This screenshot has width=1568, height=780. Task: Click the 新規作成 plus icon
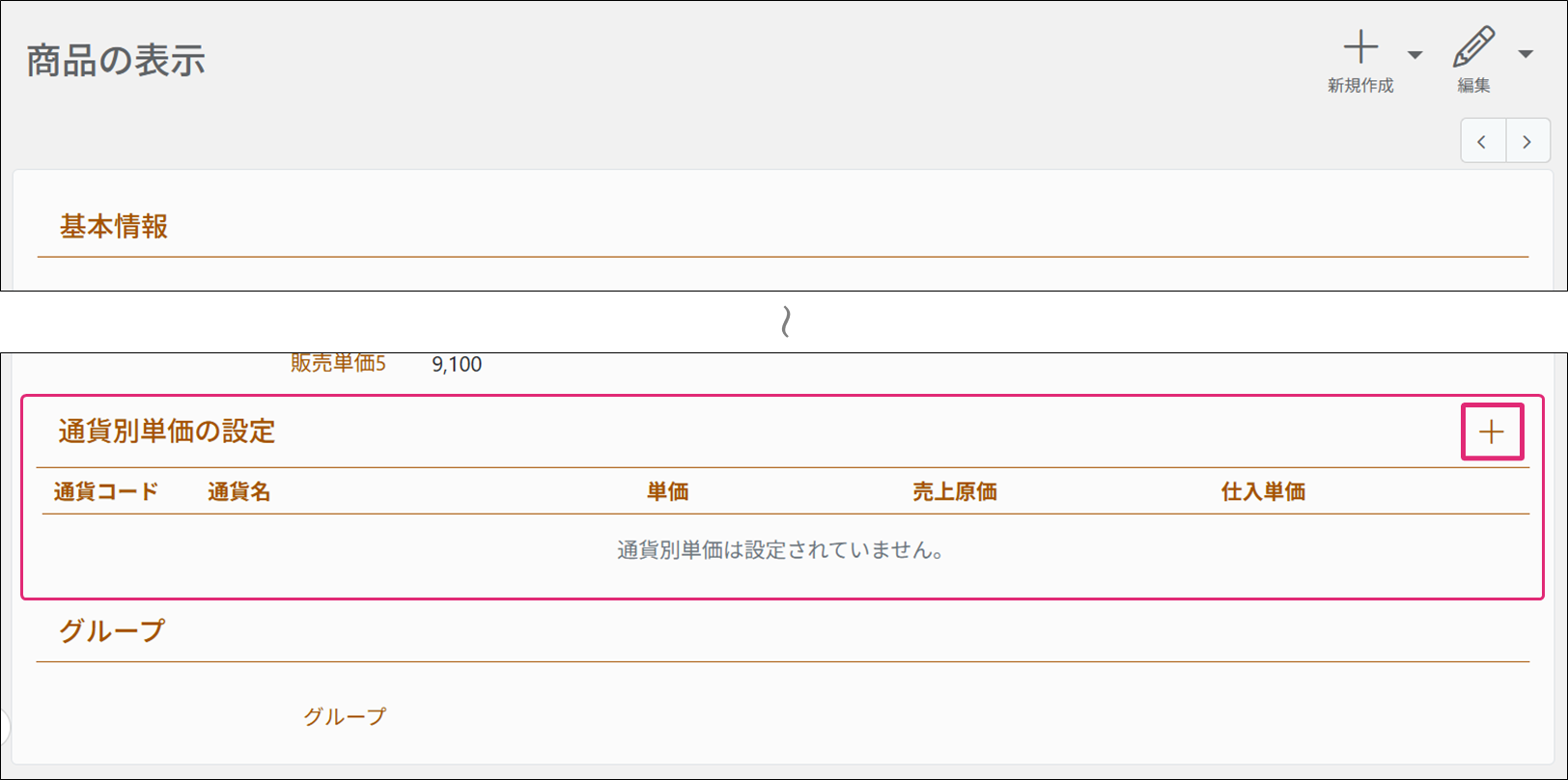pyautogui.click(x=1360, y=48)
